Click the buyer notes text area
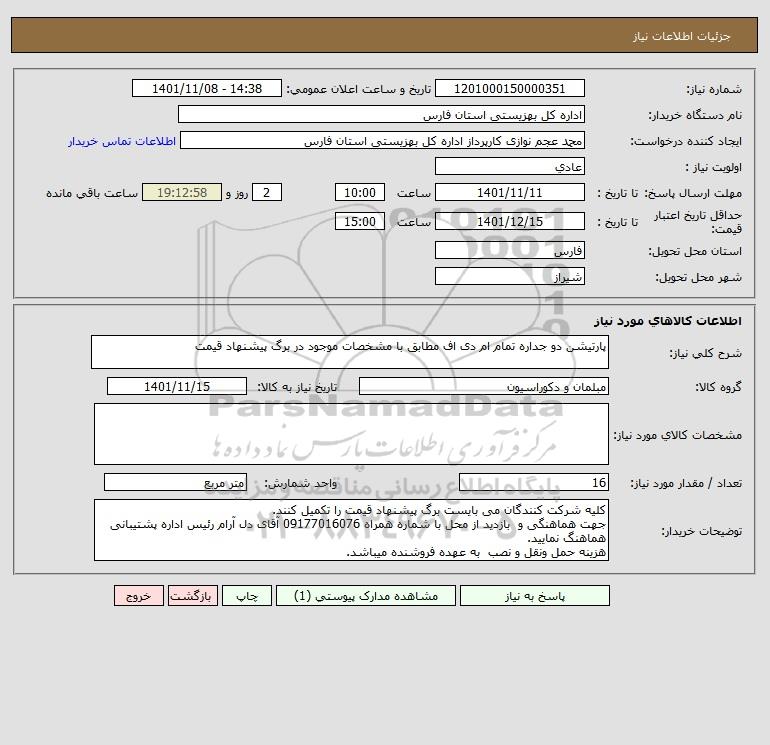Image resolution: width=770 pixels, height=745 pixels. point(351,530)
